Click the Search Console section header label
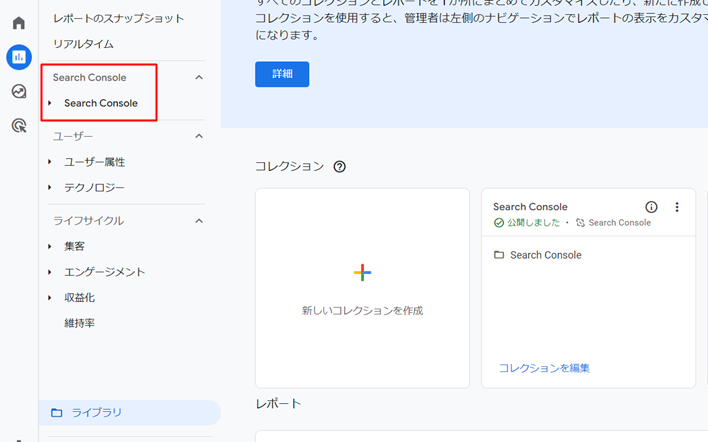This screenshot has height=442, width=708. [x=89, y=78]
